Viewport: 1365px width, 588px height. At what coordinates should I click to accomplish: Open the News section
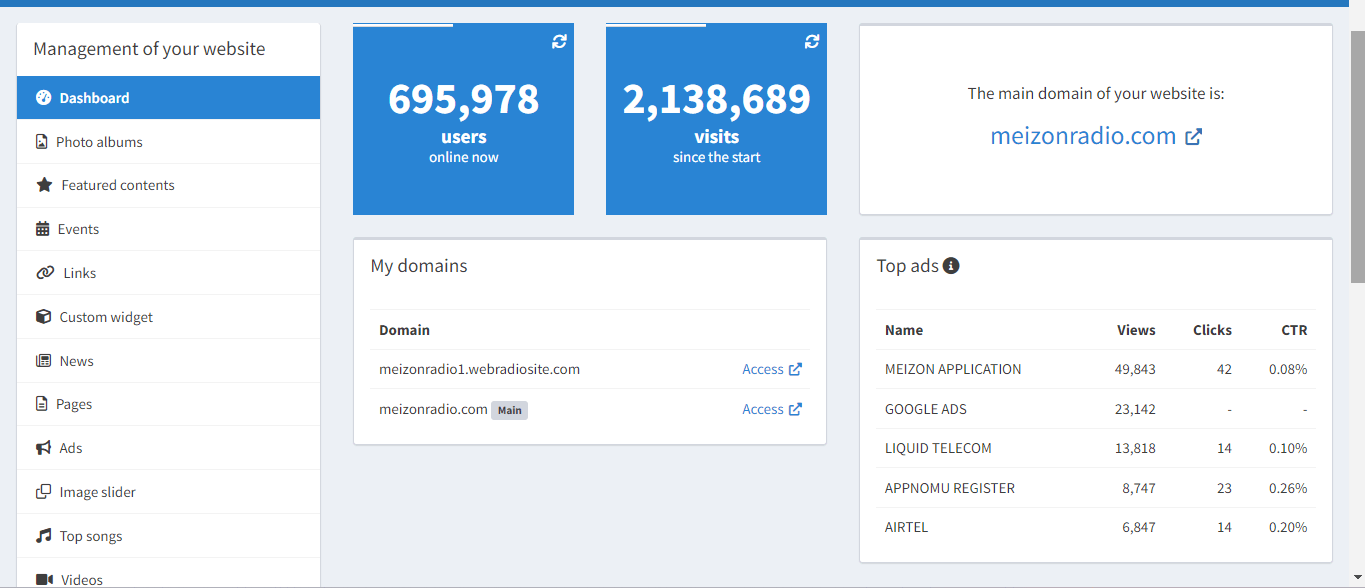(x=76, y=361)
